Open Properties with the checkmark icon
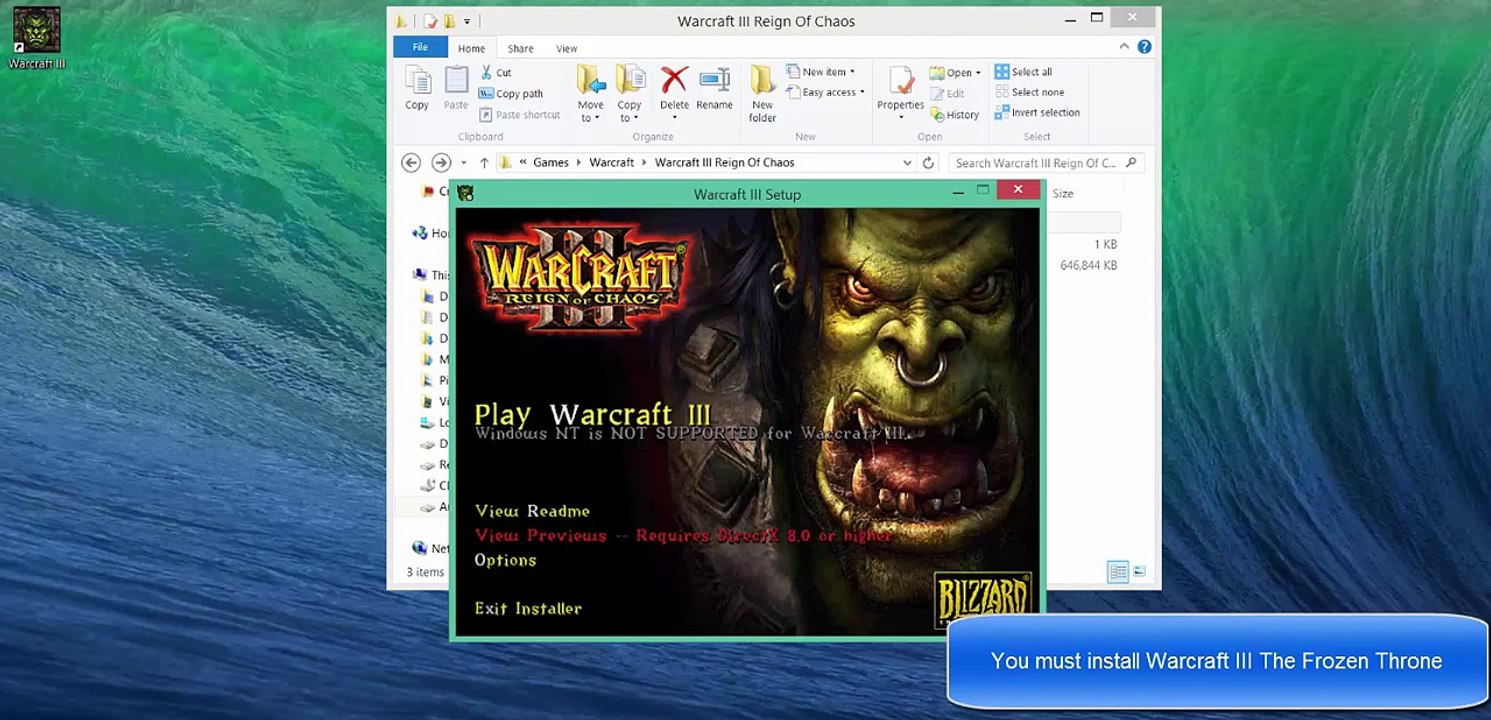Viewport: 1491px width, 720px height. (x=900, y=94)
